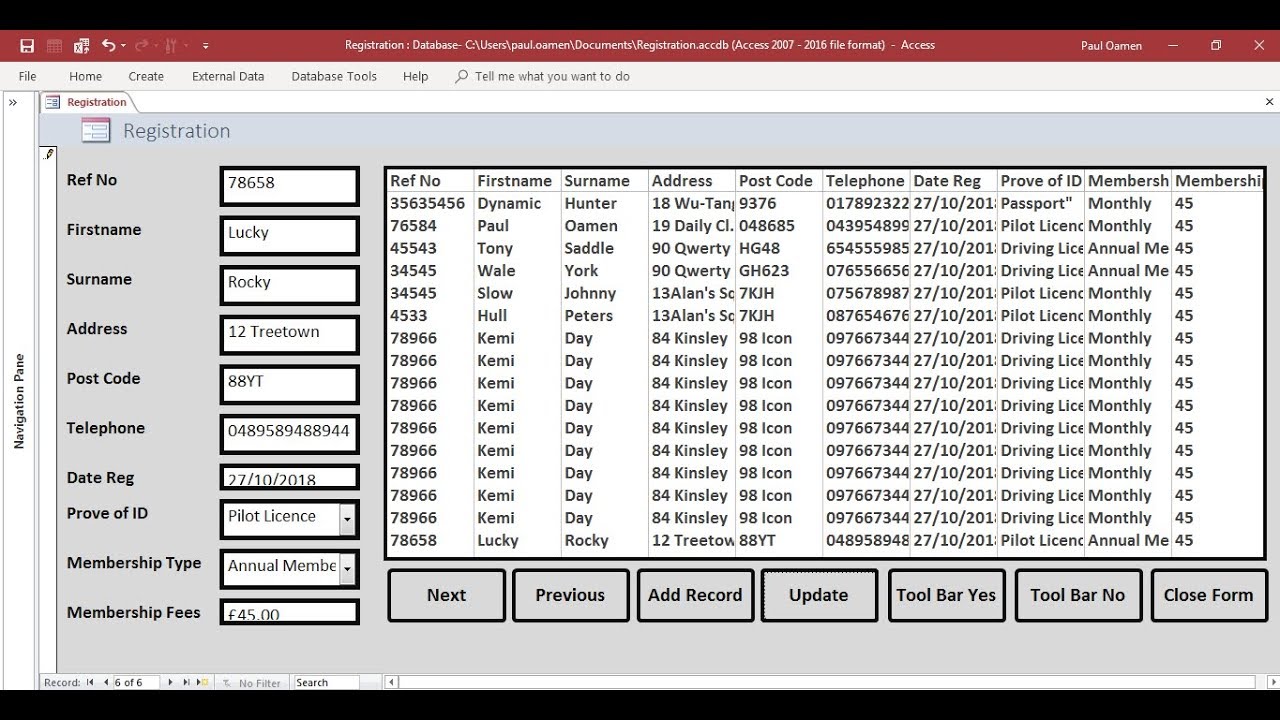Image resolution: width=1280 pixels, height=720 pixels.
Task: Click the Excel export icon in title bar
Action: pyautogui.click(x=81, y=45)
